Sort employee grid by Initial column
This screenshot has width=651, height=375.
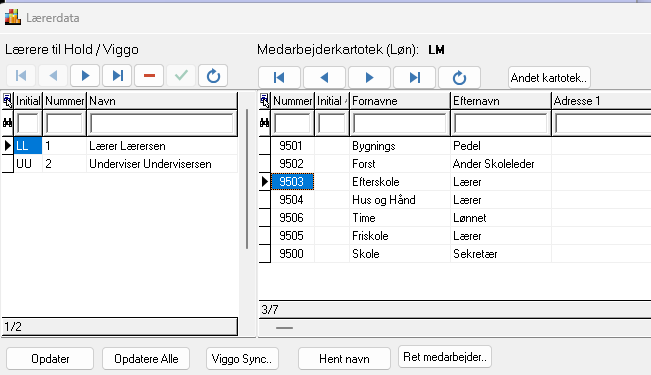coord(332,101)
